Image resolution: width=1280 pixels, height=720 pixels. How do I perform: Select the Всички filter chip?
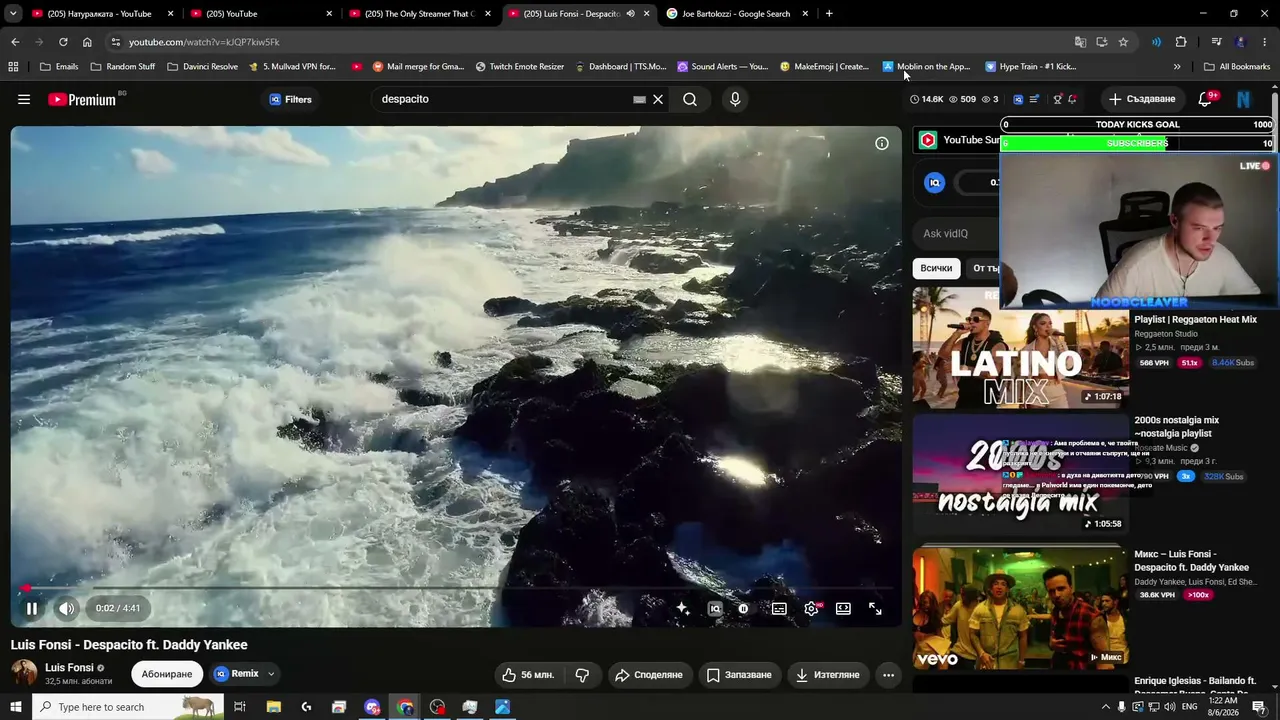point(936,268)
